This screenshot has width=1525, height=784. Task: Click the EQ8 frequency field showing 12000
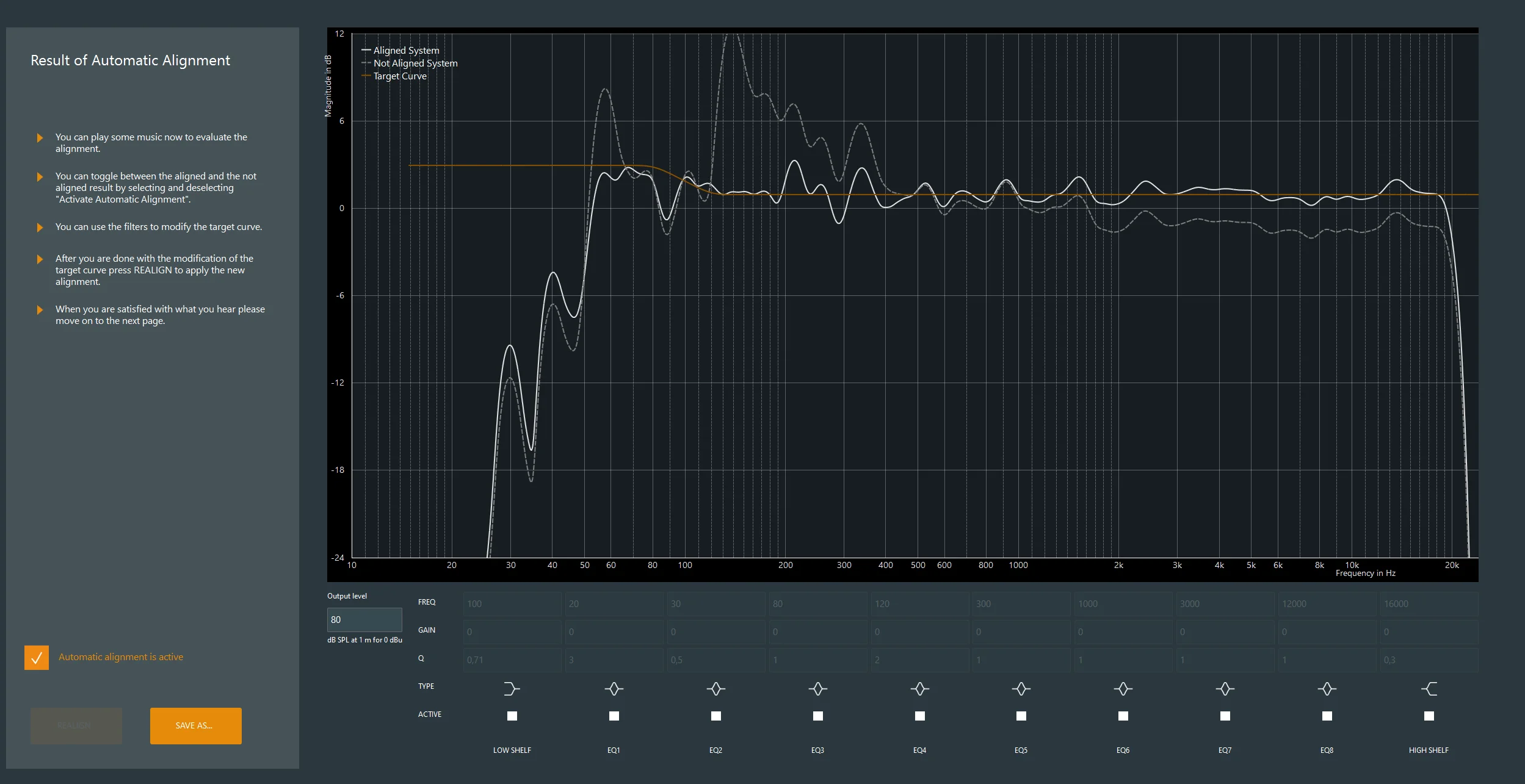1327,603
